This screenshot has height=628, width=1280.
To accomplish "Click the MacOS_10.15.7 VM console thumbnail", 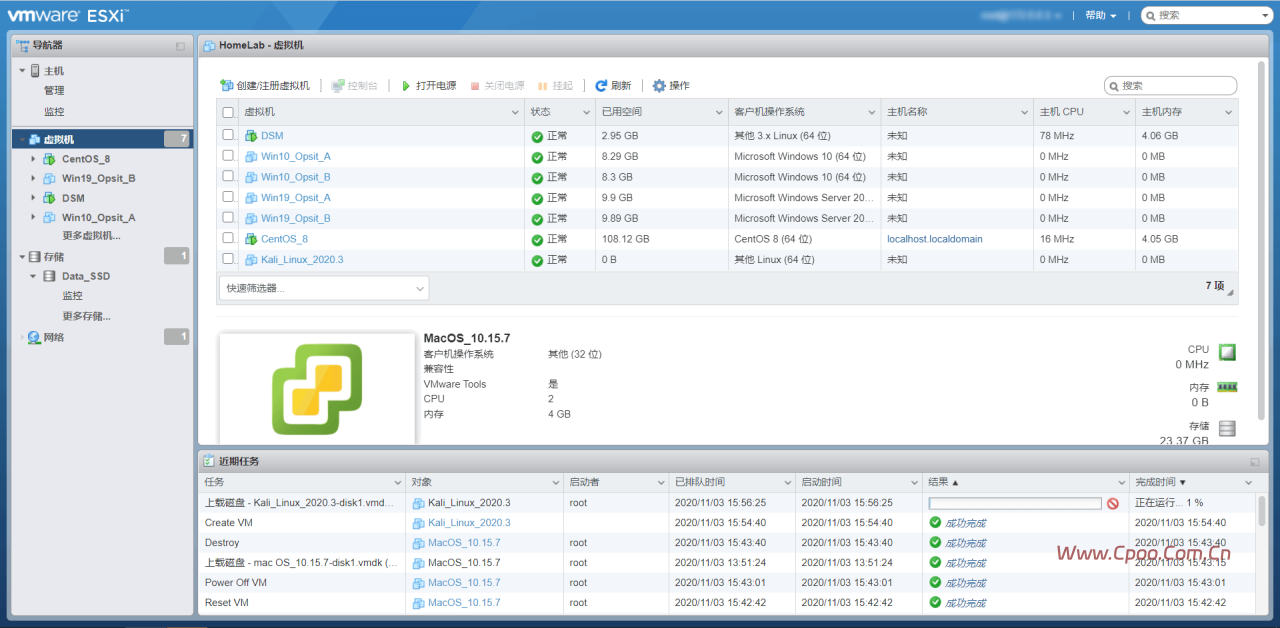I will pos(317,389).
